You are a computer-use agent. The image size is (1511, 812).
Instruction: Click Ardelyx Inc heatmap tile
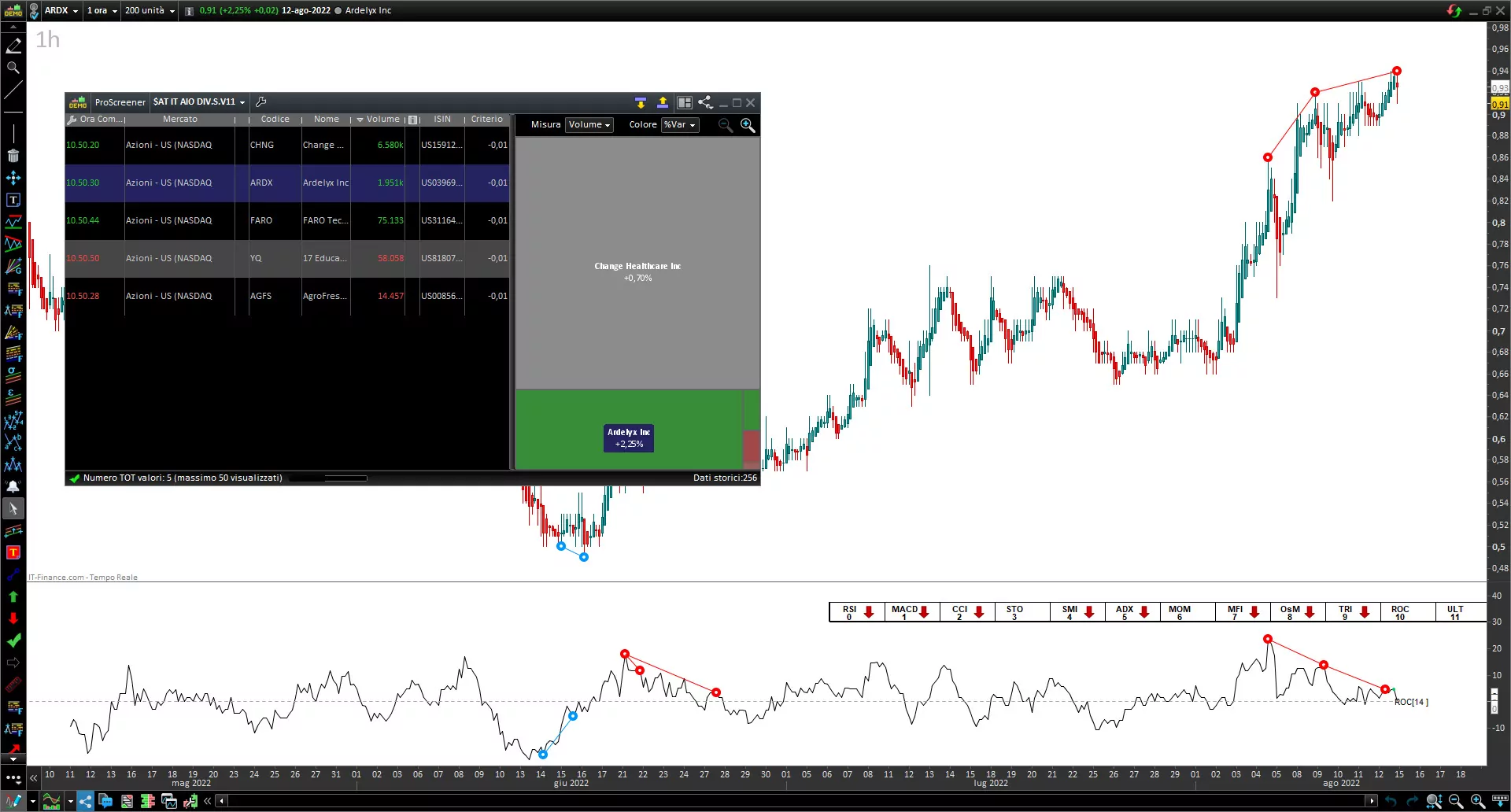[x=629, y=430]
